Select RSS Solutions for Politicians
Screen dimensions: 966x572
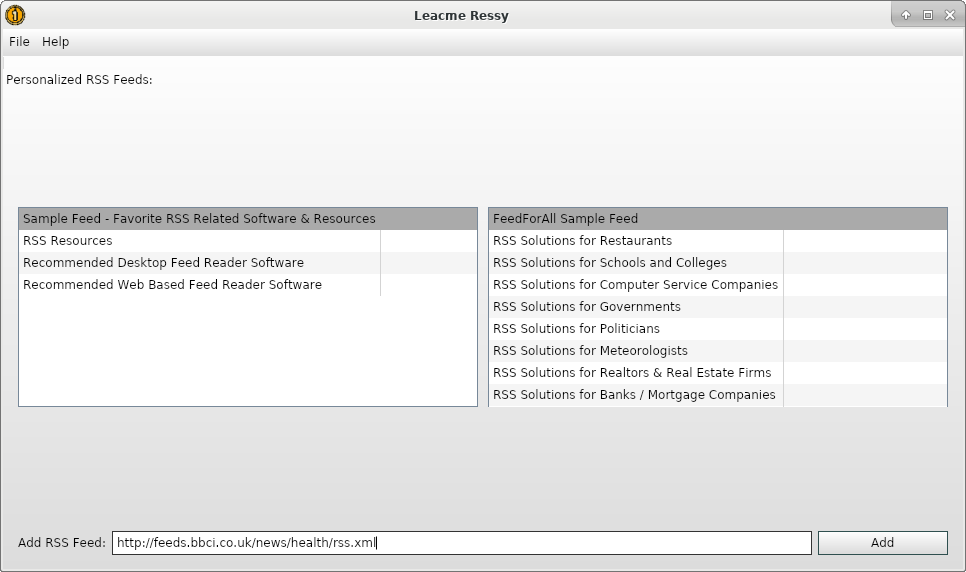point(576,329)
